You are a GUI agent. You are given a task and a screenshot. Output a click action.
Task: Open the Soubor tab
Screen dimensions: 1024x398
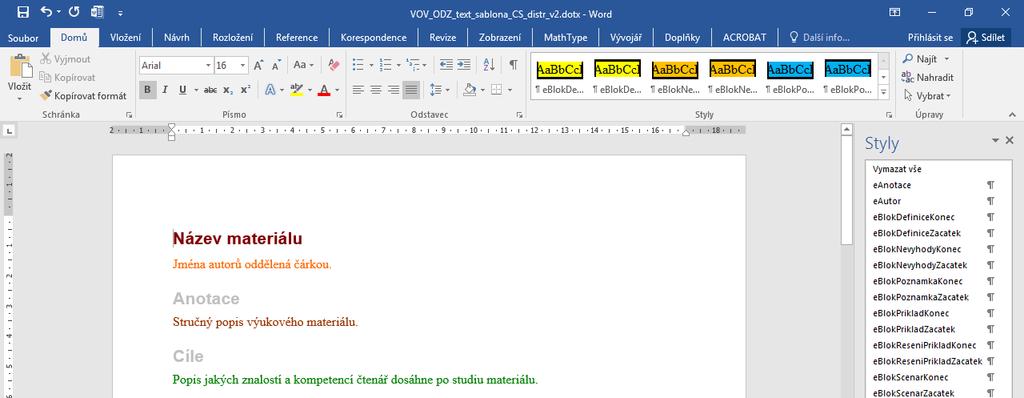(x=23, y=37)
